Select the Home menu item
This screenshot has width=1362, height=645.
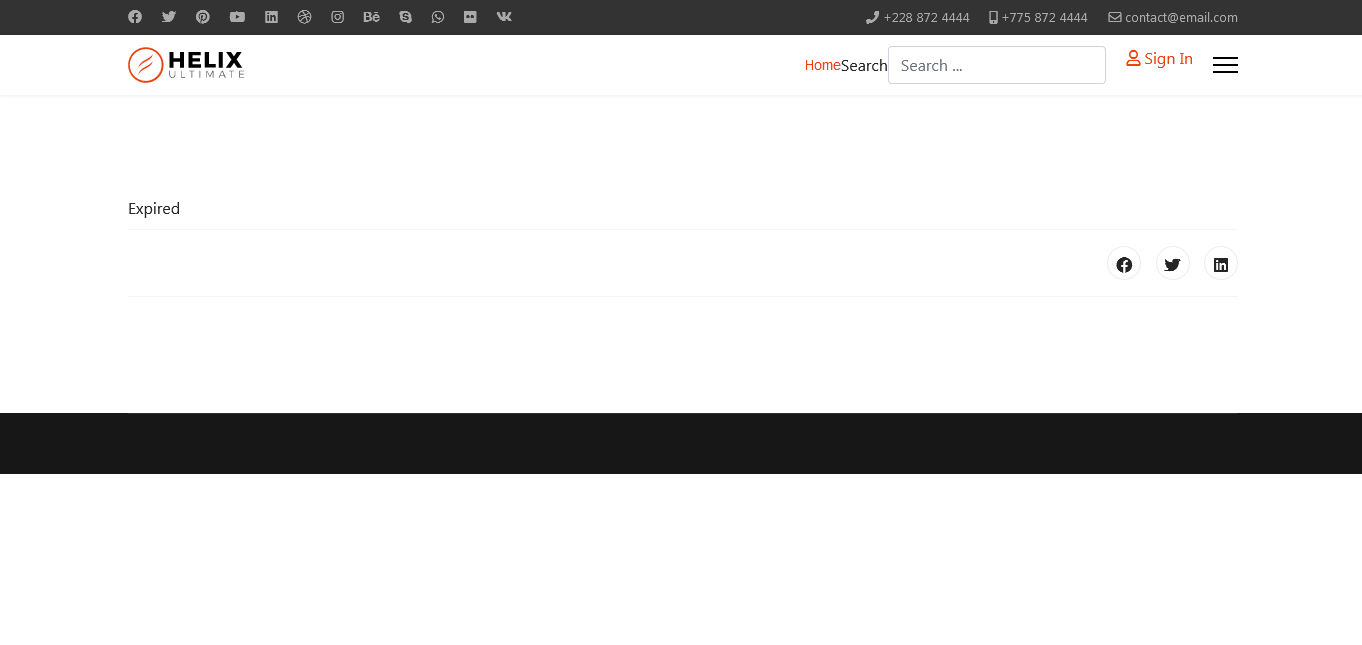pyautogui.click(x=822, y=65)
